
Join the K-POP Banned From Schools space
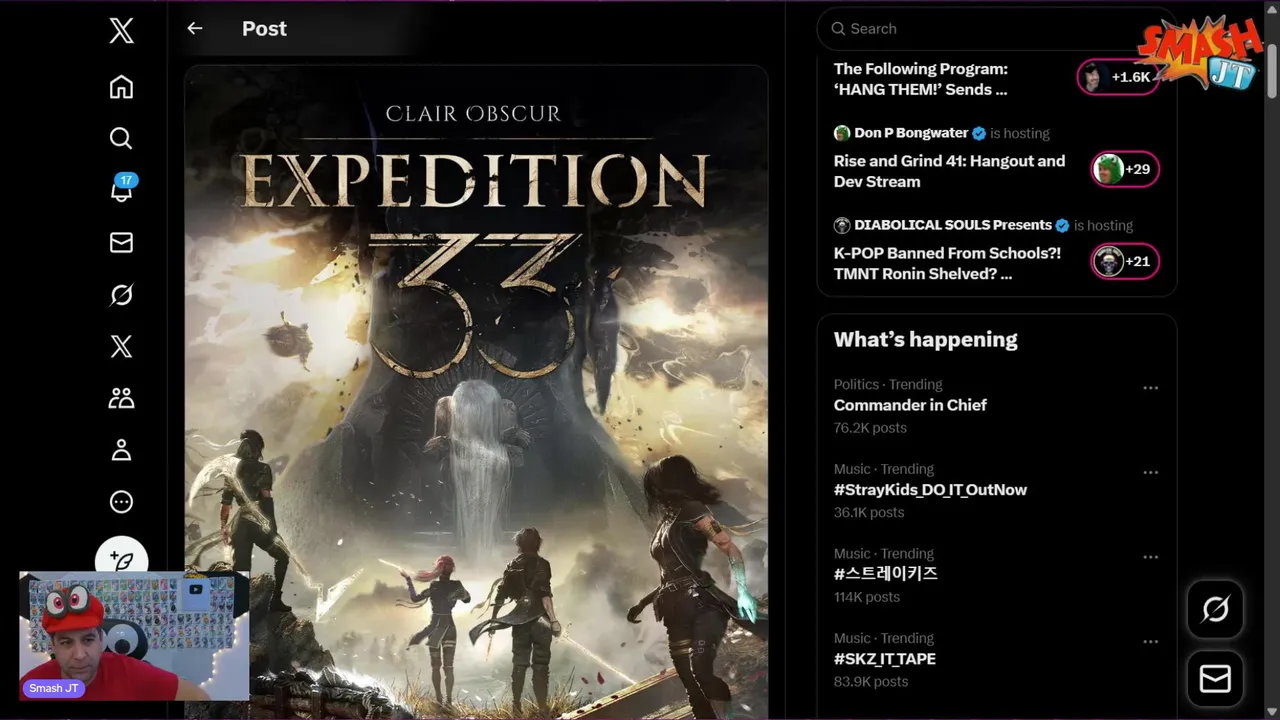click(1125, 261)
